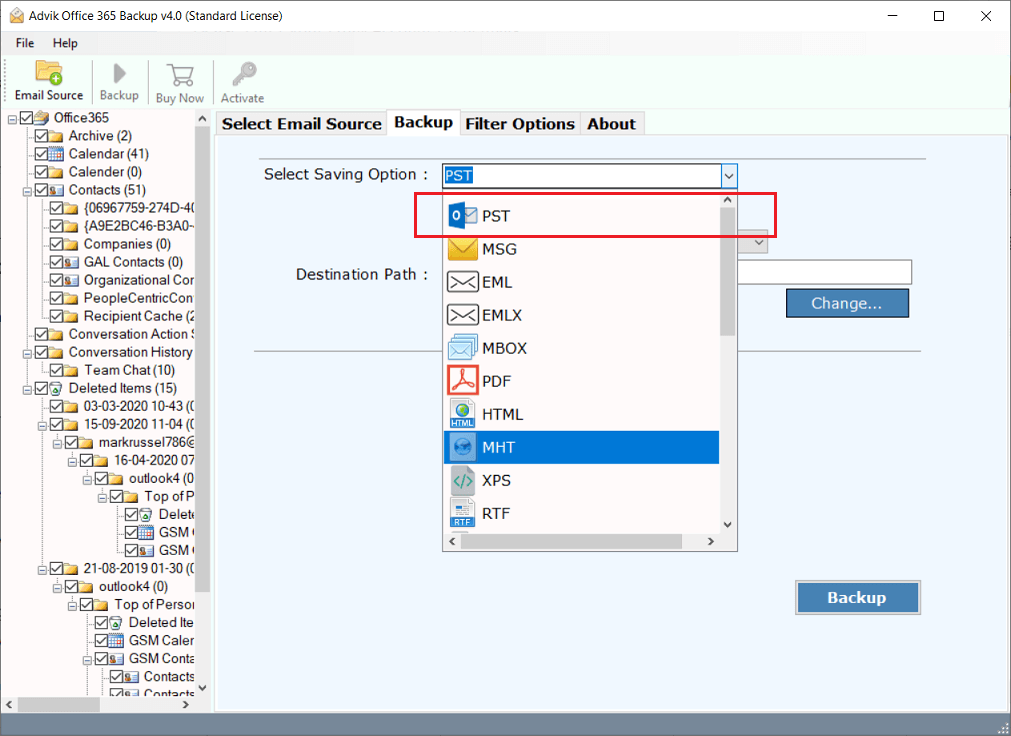Click the Conversation History folder icon
The height and width of the screenshot is (736, 1011).
coord(56,352)
